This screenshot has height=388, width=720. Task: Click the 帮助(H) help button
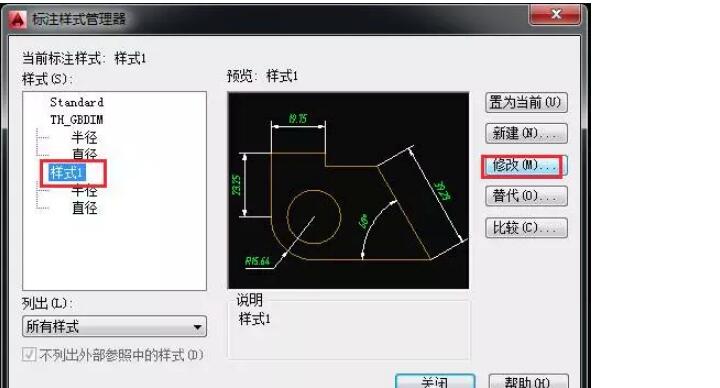pos(529,381)
